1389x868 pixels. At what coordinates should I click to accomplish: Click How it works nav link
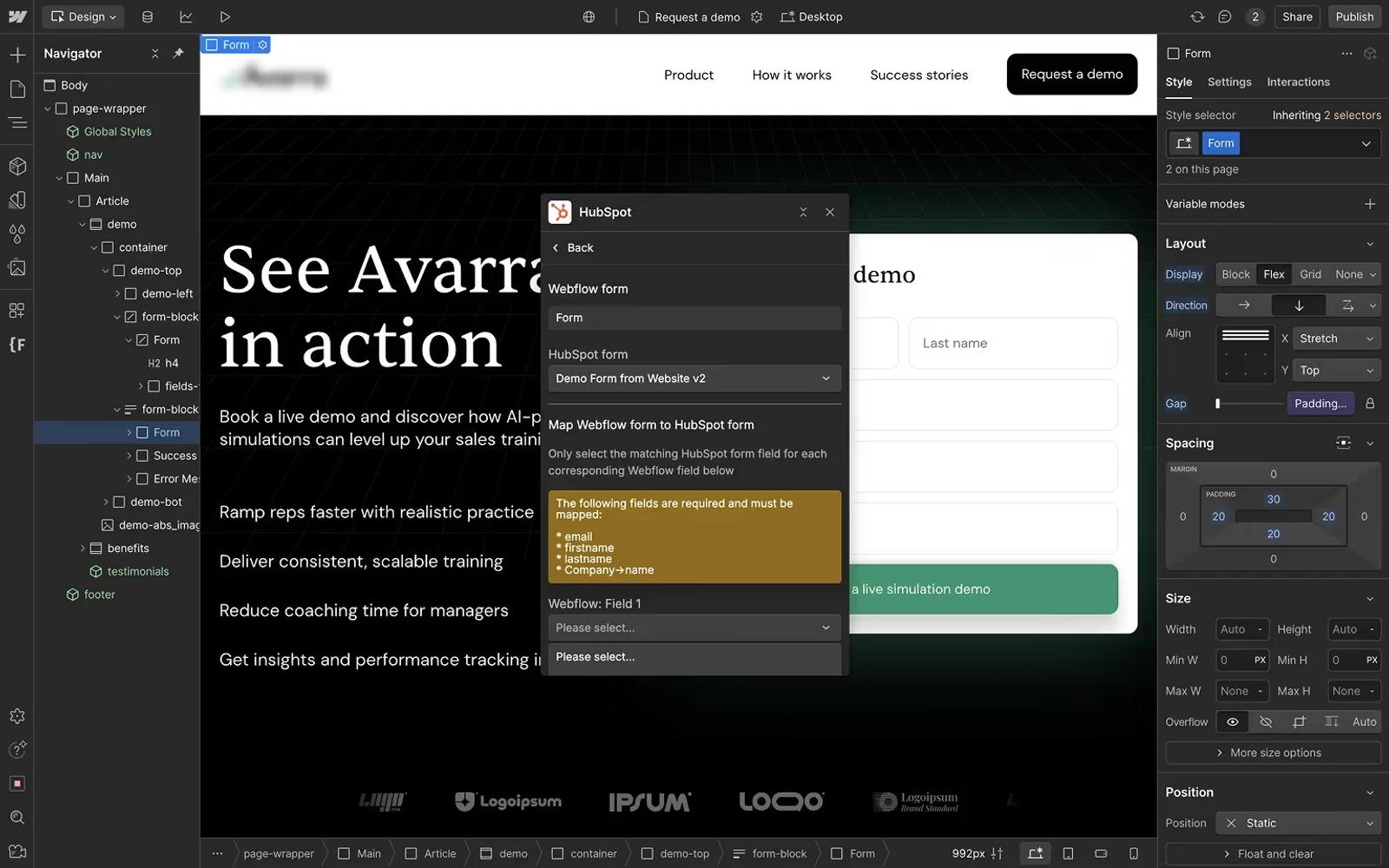tap(792, 75)
